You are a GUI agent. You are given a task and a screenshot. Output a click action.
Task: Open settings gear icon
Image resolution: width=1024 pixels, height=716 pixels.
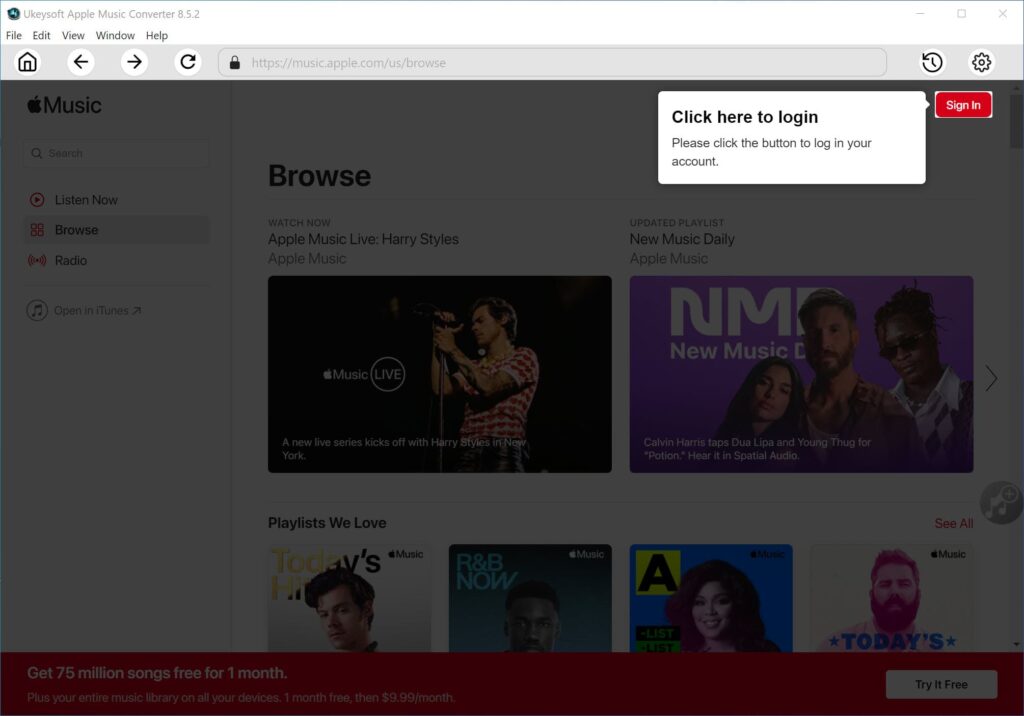(981, 62)
